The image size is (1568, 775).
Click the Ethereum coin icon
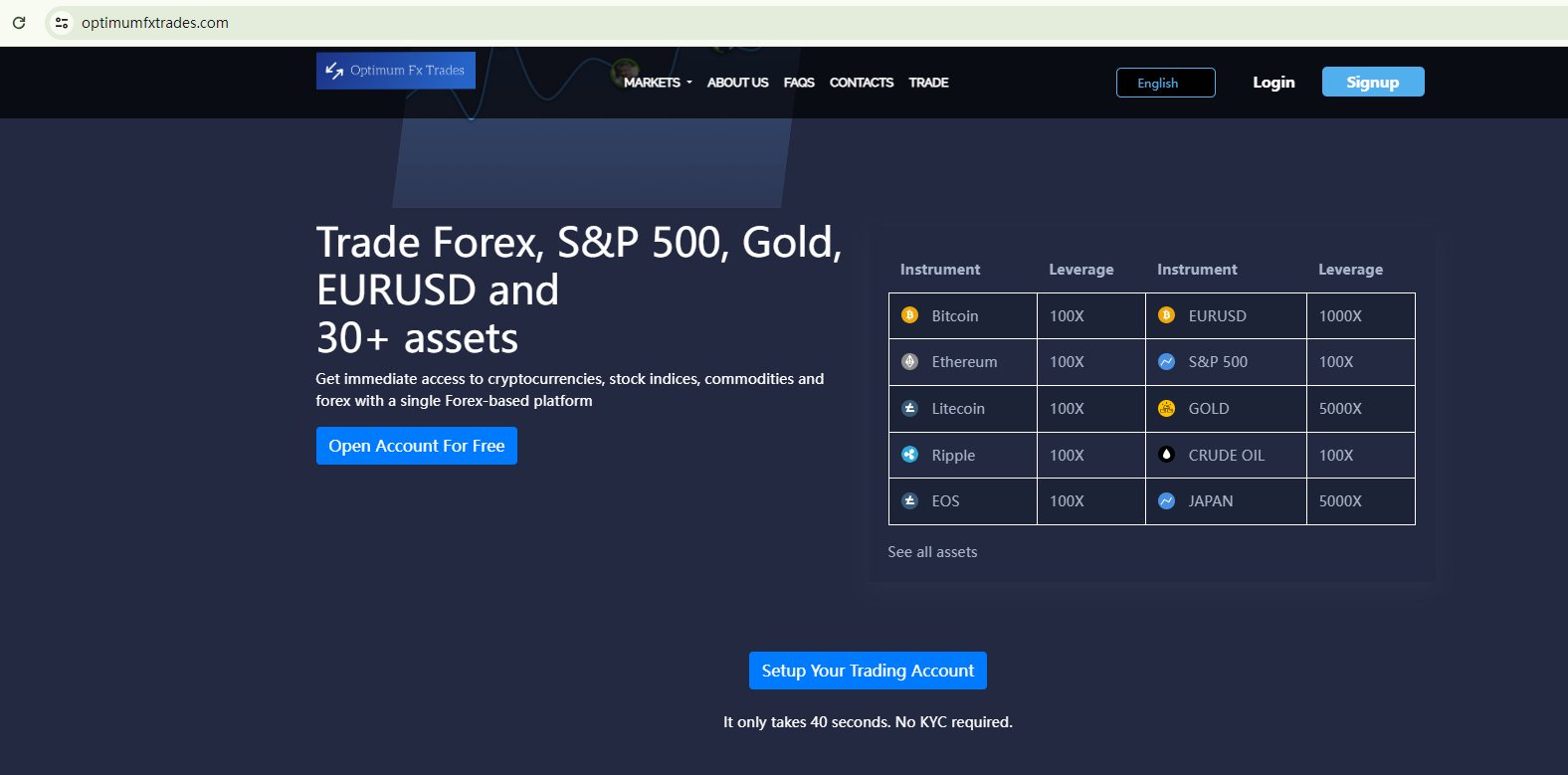(x=909, y=362)
